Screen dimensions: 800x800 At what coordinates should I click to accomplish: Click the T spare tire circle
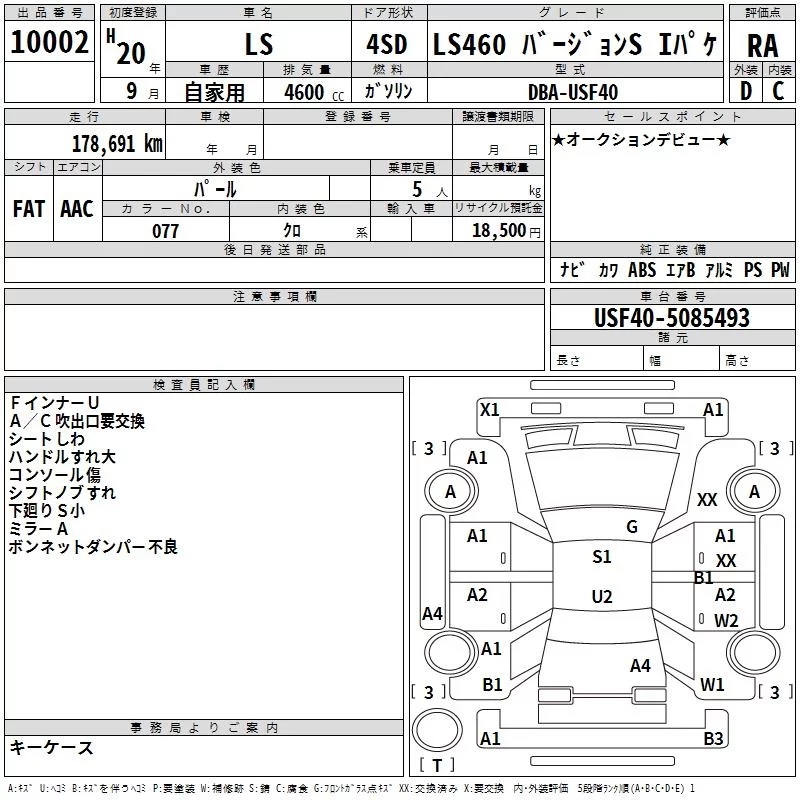(437, 730)
